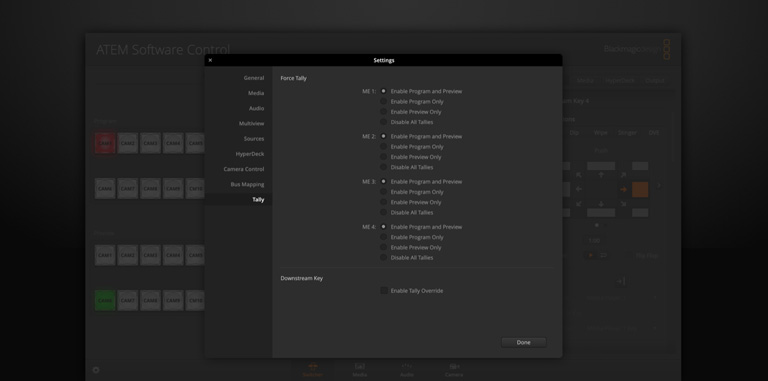Click the green-lit CAM6 Preview button
The image size is (768, 381).
(105, 300)
